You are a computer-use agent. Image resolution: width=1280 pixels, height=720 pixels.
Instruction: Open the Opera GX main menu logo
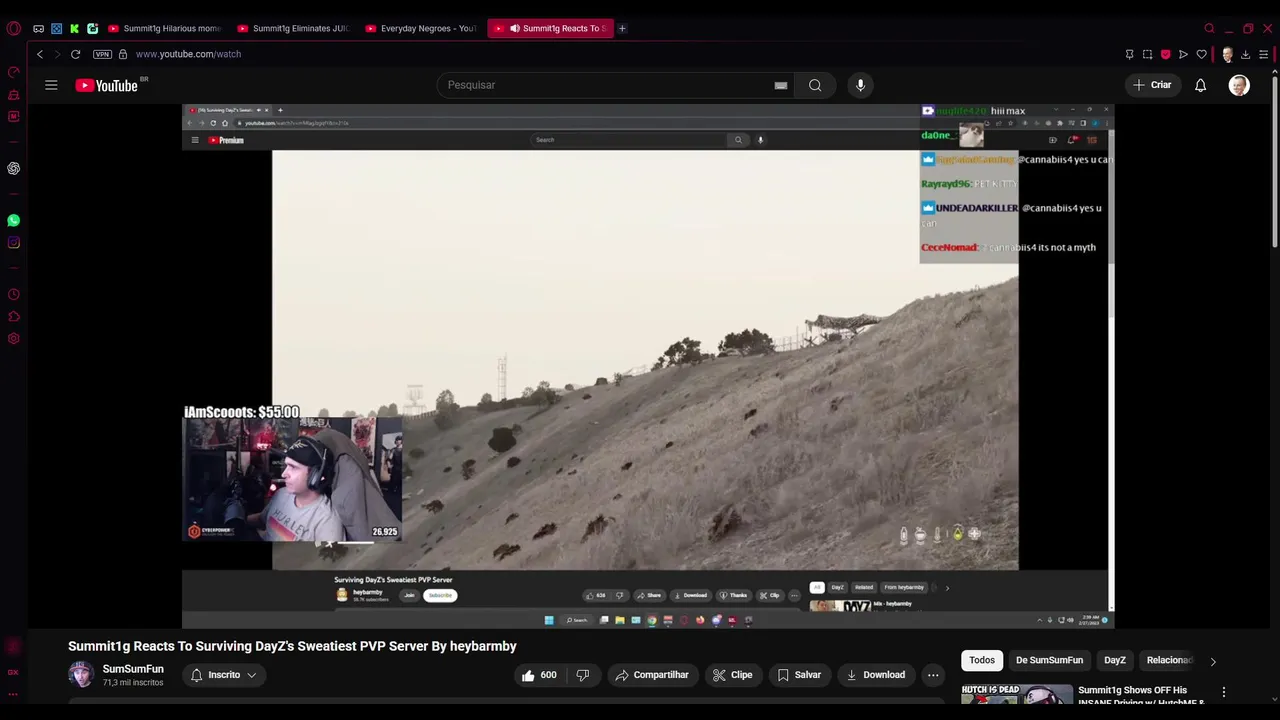click(13, 28)
